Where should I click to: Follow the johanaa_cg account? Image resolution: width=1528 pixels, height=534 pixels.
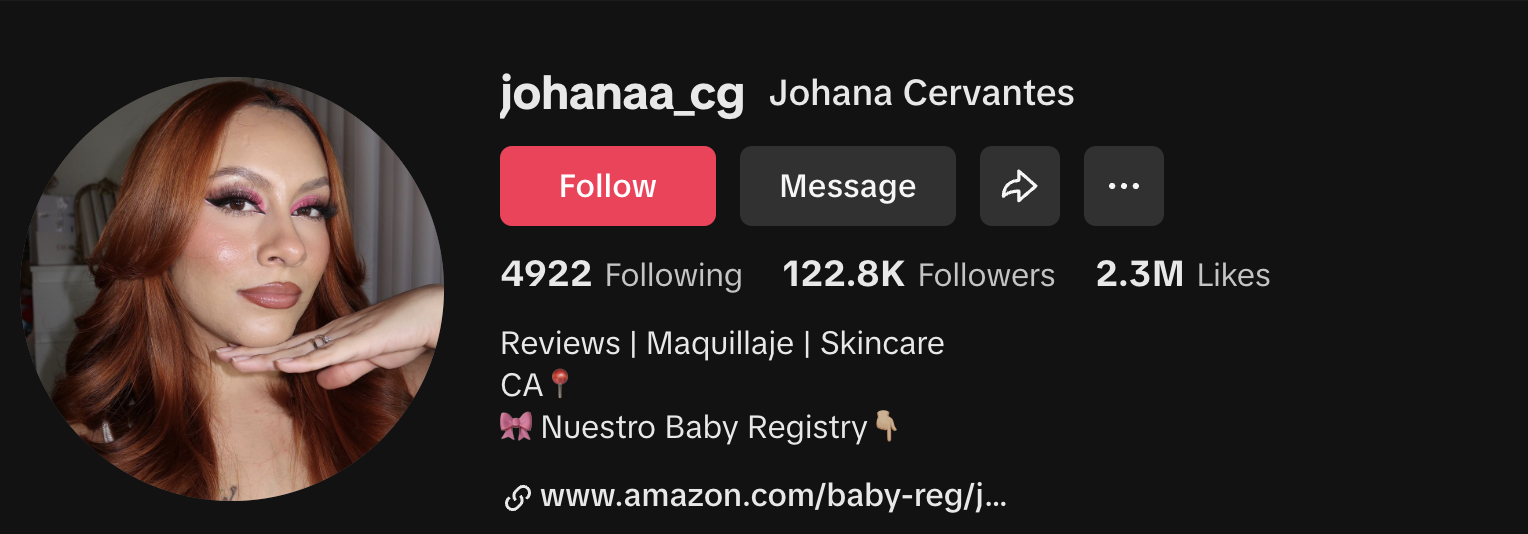tap(608, 186)
